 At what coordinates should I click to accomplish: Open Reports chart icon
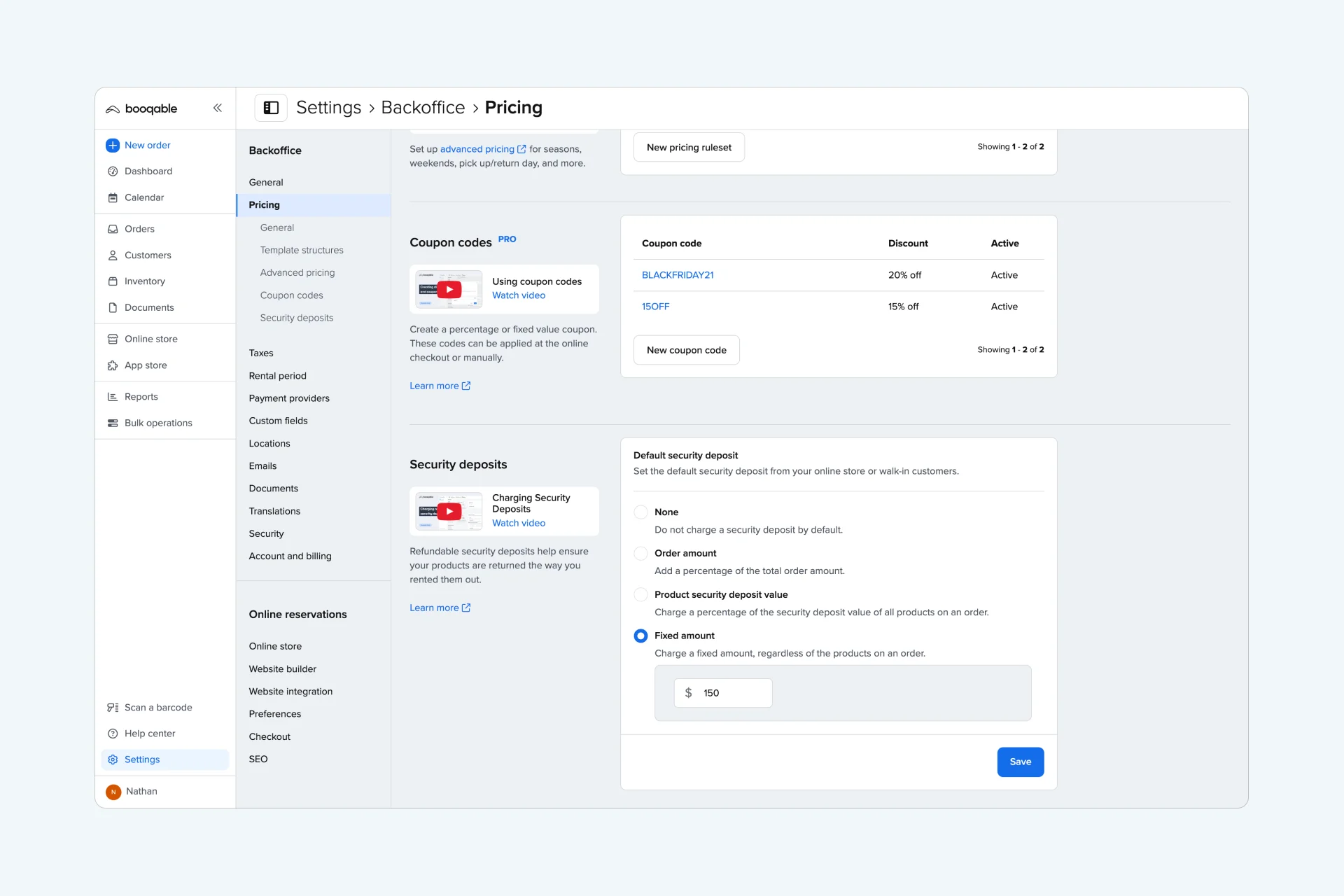click(x=113, y=397)
